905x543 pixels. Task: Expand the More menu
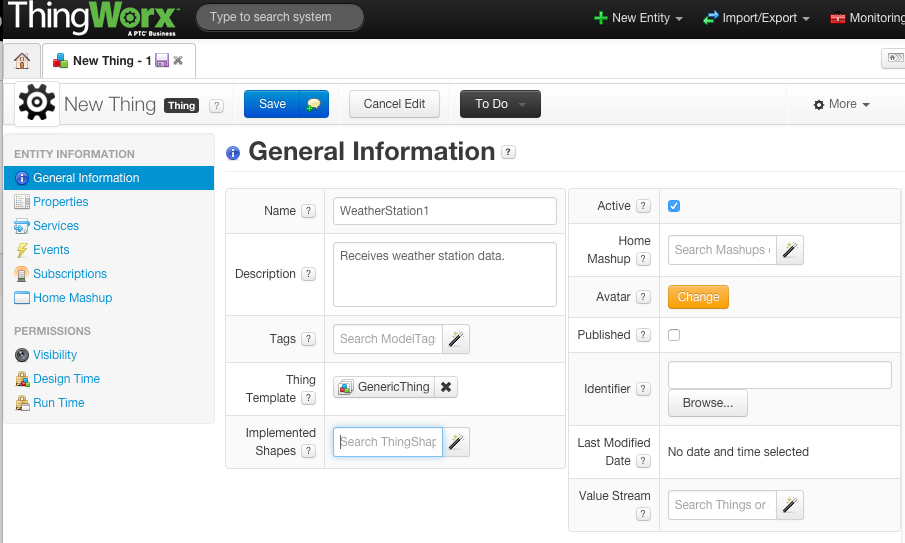(x=841, y=104)
